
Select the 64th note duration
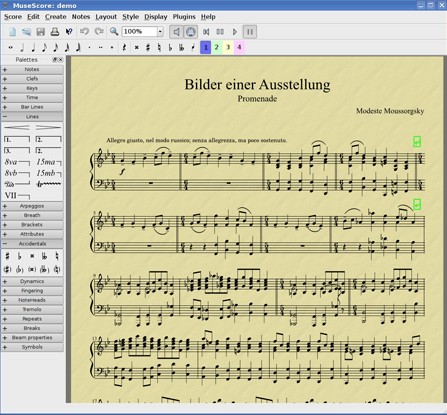[x=78, y=48]
